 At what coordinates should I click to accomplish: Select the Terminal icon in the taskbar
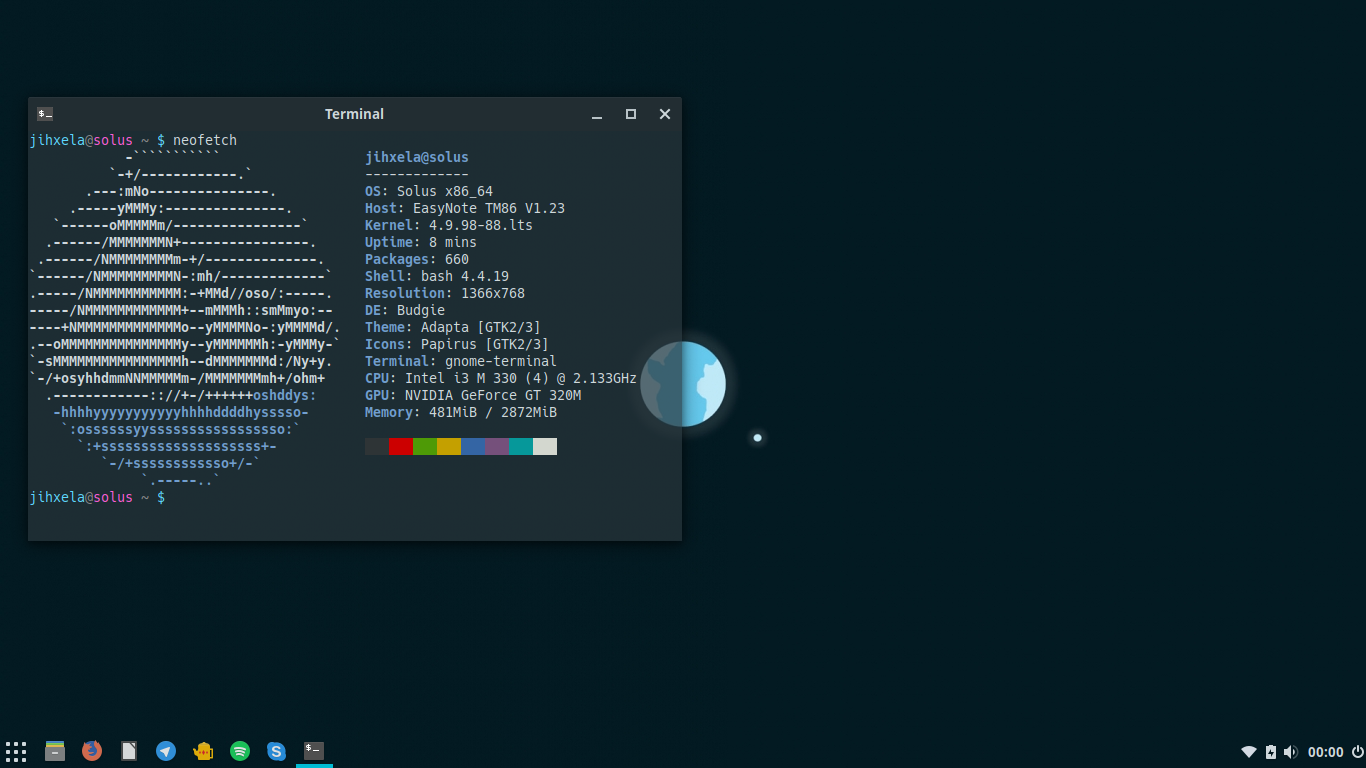(314, 751)
